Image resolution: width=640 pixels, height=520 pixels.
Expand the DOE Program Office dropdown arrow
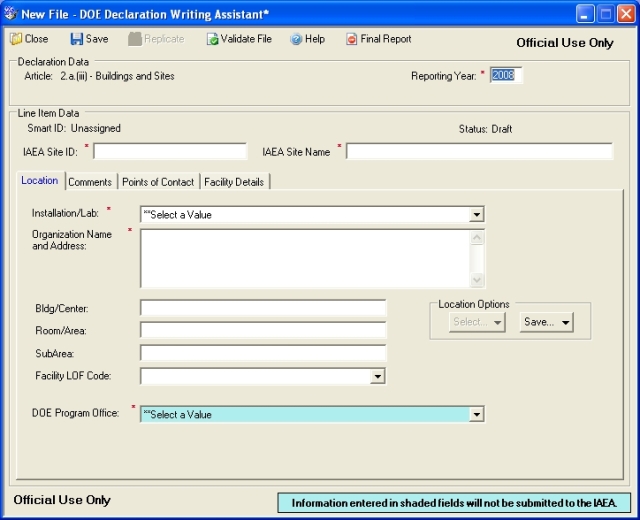[476, 415]
